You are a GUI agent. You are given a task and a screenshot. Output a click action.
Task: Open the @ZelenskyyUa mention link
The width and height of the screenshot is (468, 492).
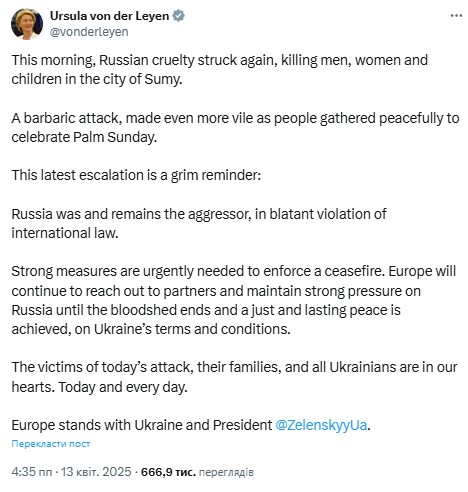[x=321, y=425]
